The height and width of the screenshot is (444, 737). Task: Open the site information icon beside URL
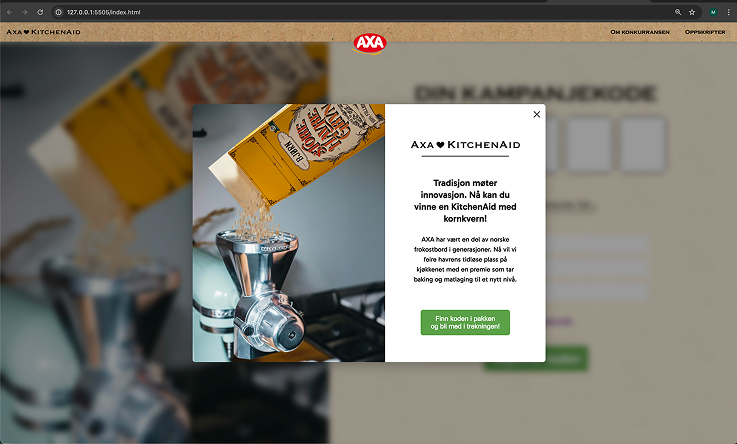point(59,12)
